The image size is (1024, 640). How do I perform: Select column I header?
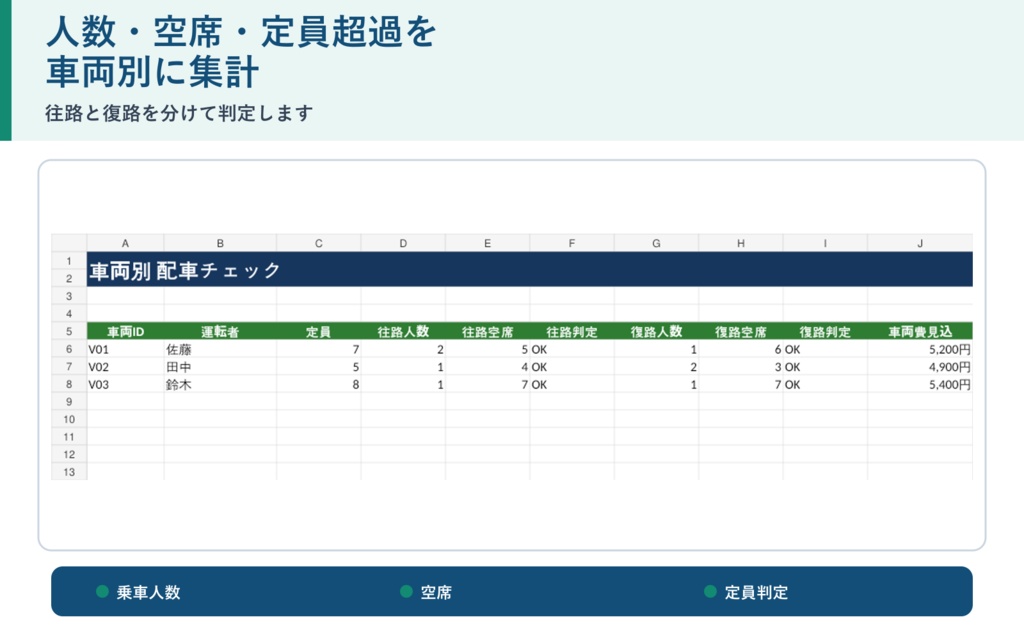825,243
